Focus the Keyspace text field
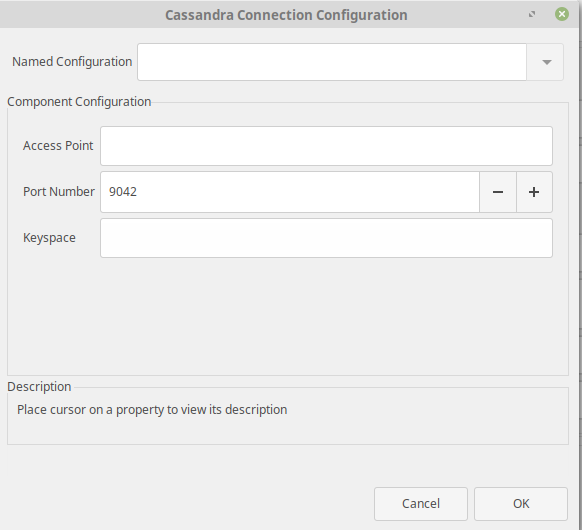The image size is (582, 530). 326,238
